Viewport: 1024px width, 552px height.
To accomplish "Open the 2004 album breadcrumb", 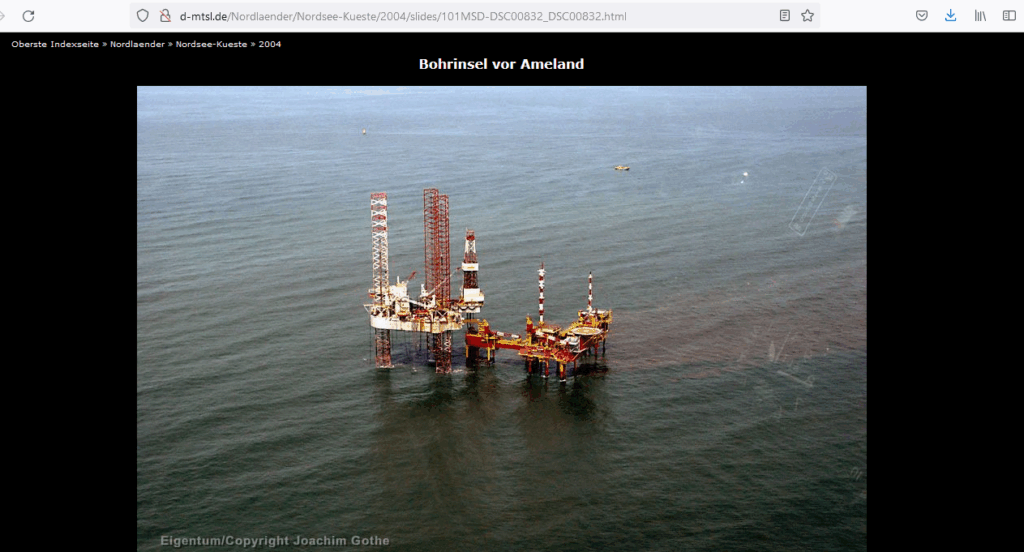I will coord(270,44).
